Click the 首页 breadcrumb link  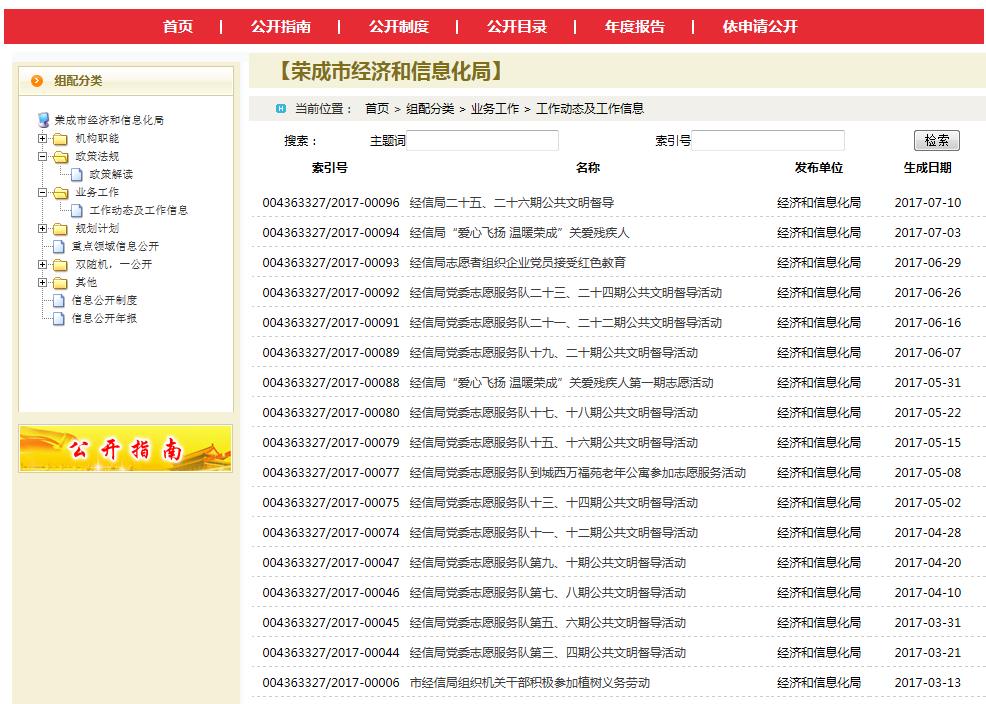click(377, 109)
